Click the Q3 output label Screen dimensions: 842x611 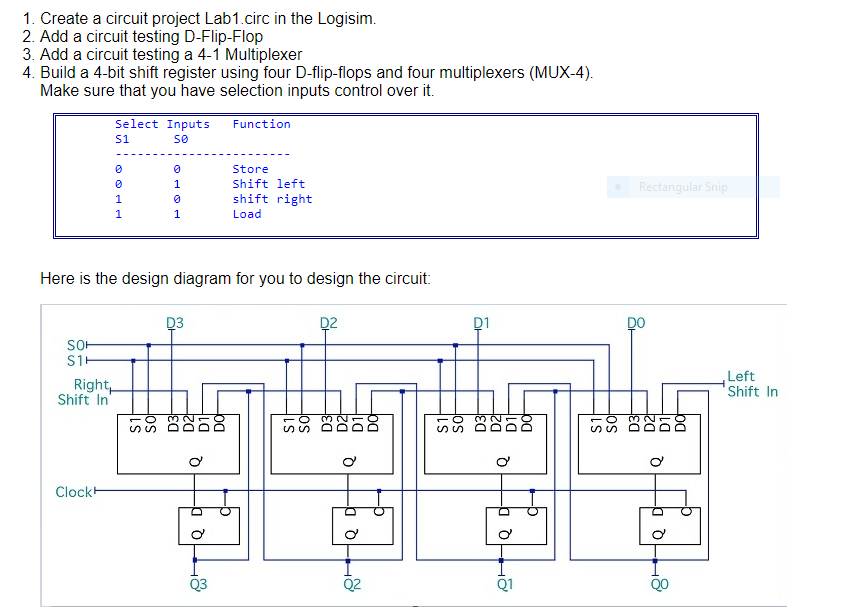199,582
